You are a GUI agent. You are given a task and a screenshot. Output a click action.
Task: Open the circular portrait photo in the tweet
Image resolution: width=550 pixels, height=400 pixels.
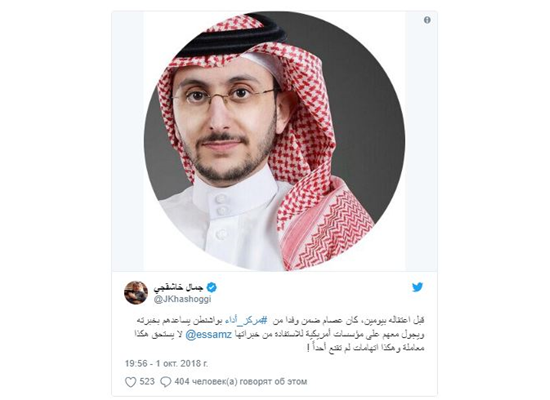(274, 141)
